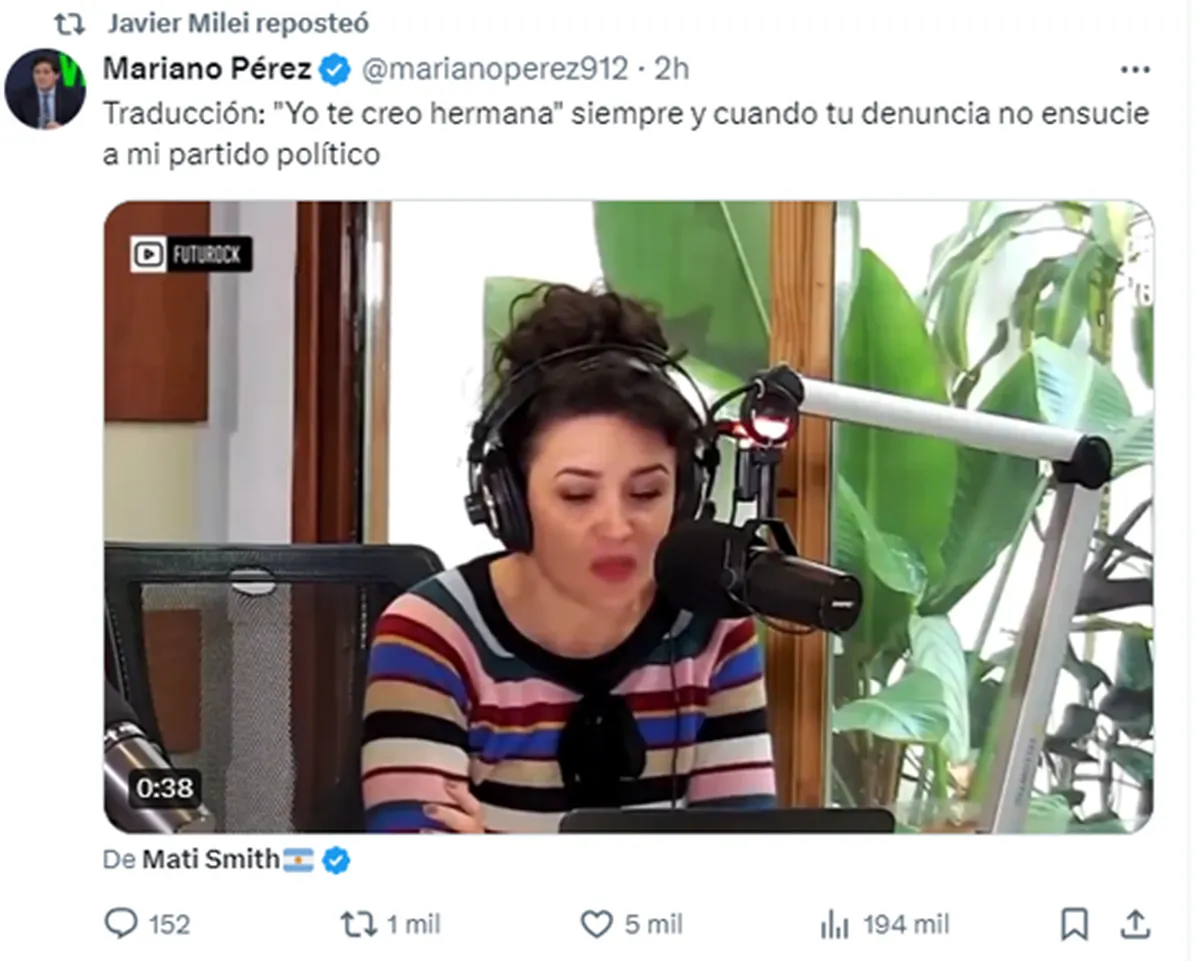Viewport: 1200px width, 961px height.
Task: Click the verified badge next to Mati Smith
Action: coord(336,860)
